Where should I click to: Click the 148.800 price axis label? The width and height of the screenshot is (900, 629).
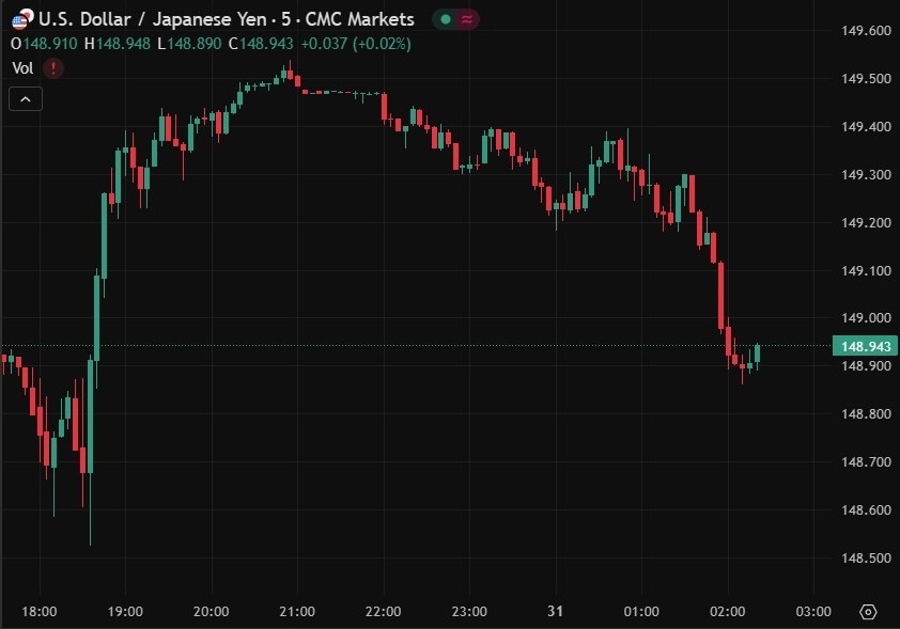(x=866, y=414)
